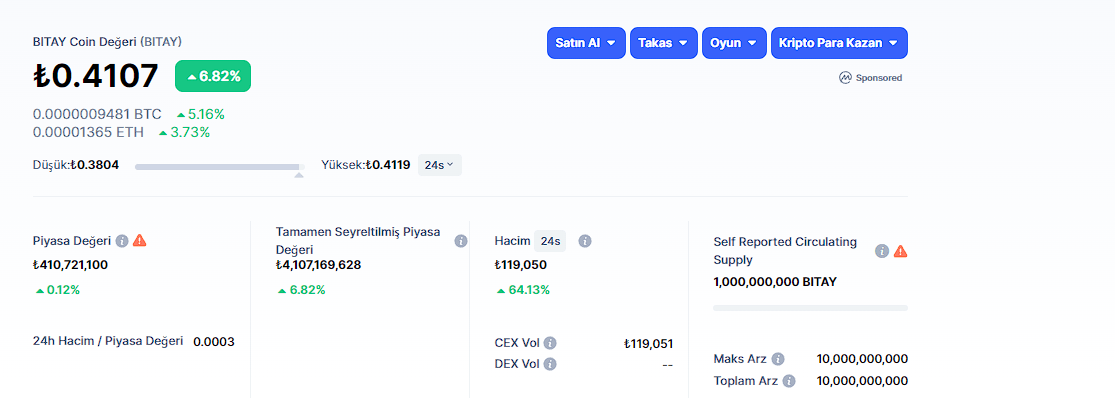This screenshot has width=1115, height=414.
Task: Show Maks Arz info icon
Action: pos(778,359)
